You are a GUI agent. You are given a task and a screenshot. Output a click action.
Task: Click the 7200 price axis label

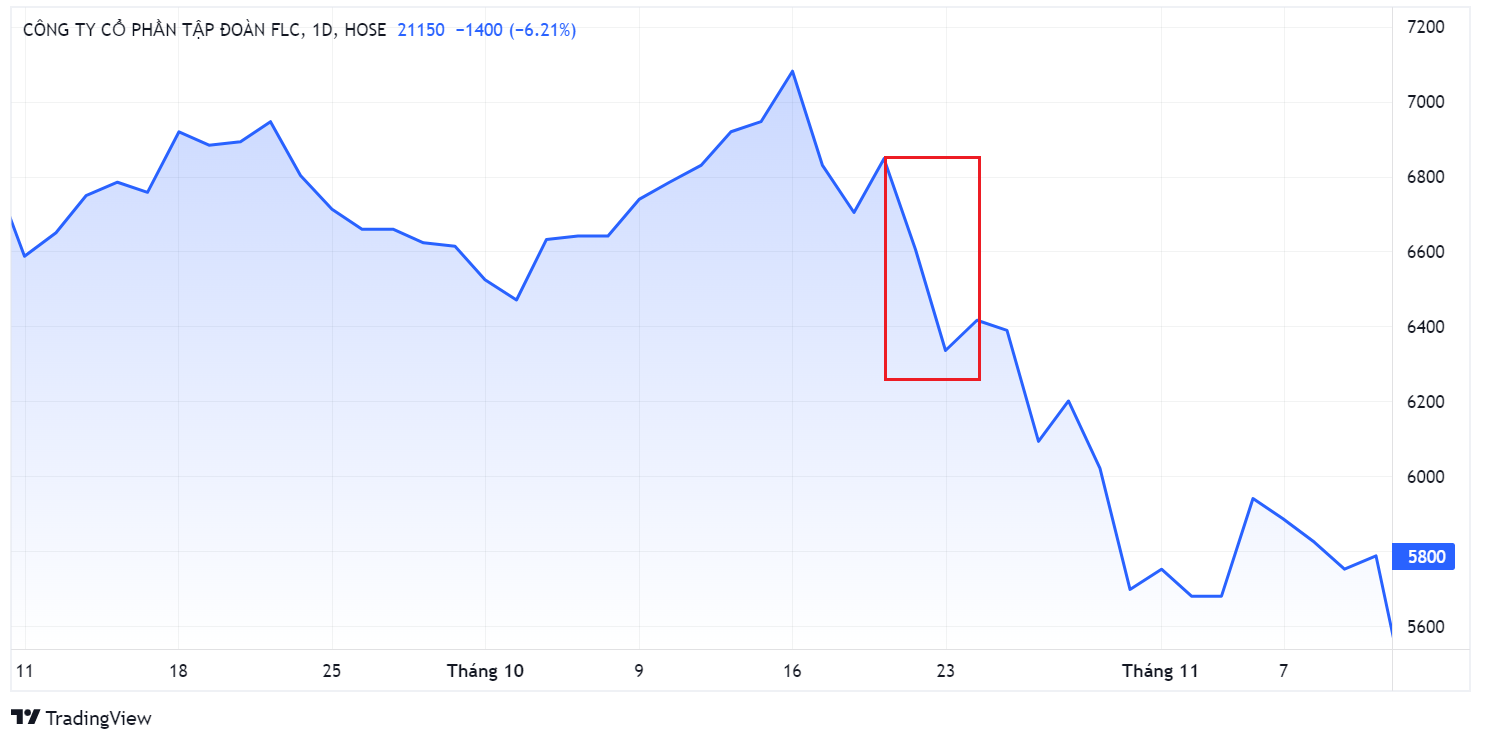coord(1426,27)
